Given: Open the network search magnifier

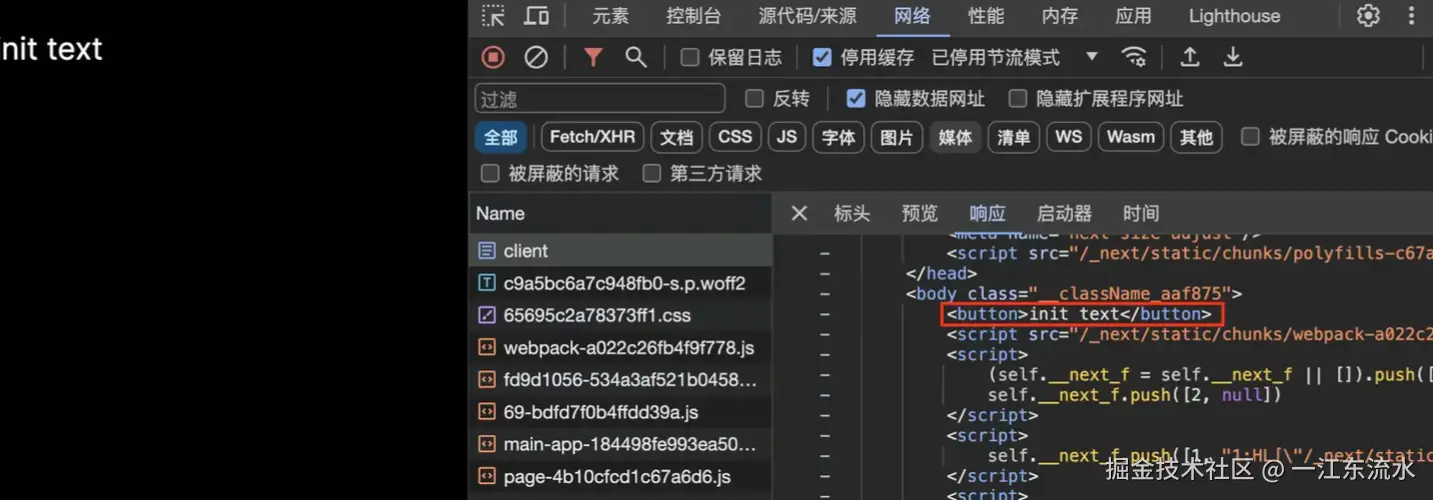Looking at the screenshot, I should [x=636, y=57].
